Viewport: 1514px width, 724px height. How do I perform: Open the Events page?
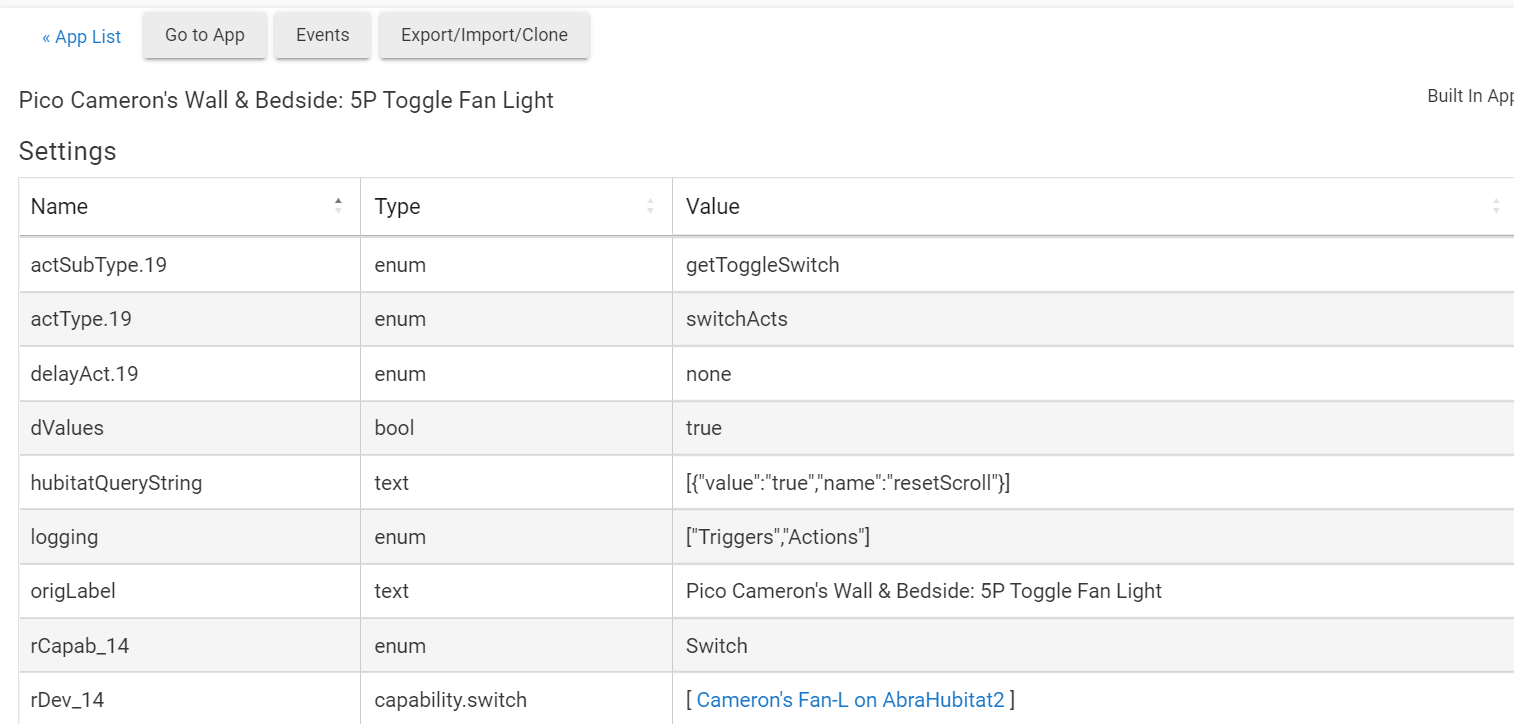[x=322, y=35]
